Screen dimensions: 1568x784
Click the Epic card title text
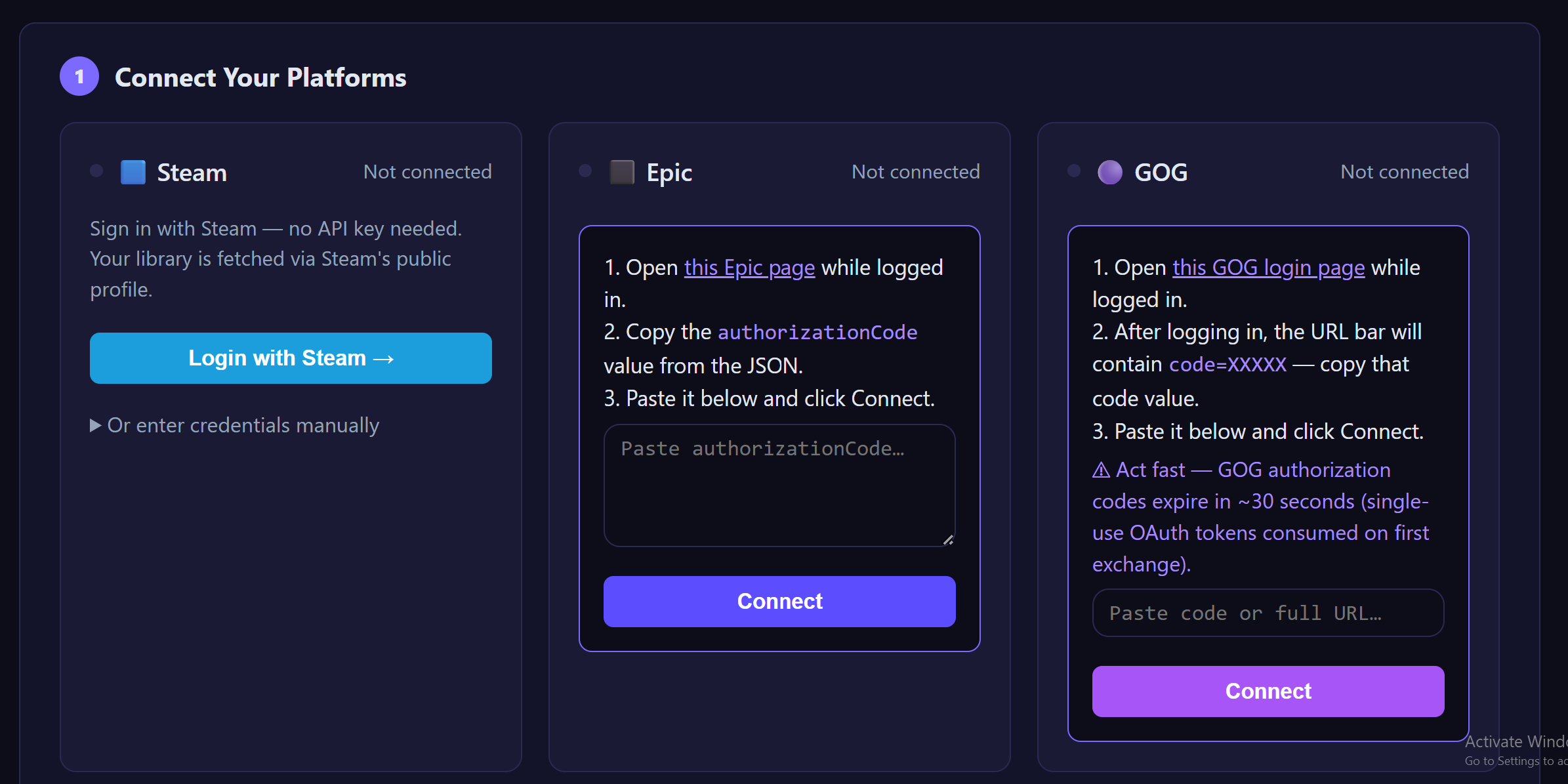coord(669,173)
